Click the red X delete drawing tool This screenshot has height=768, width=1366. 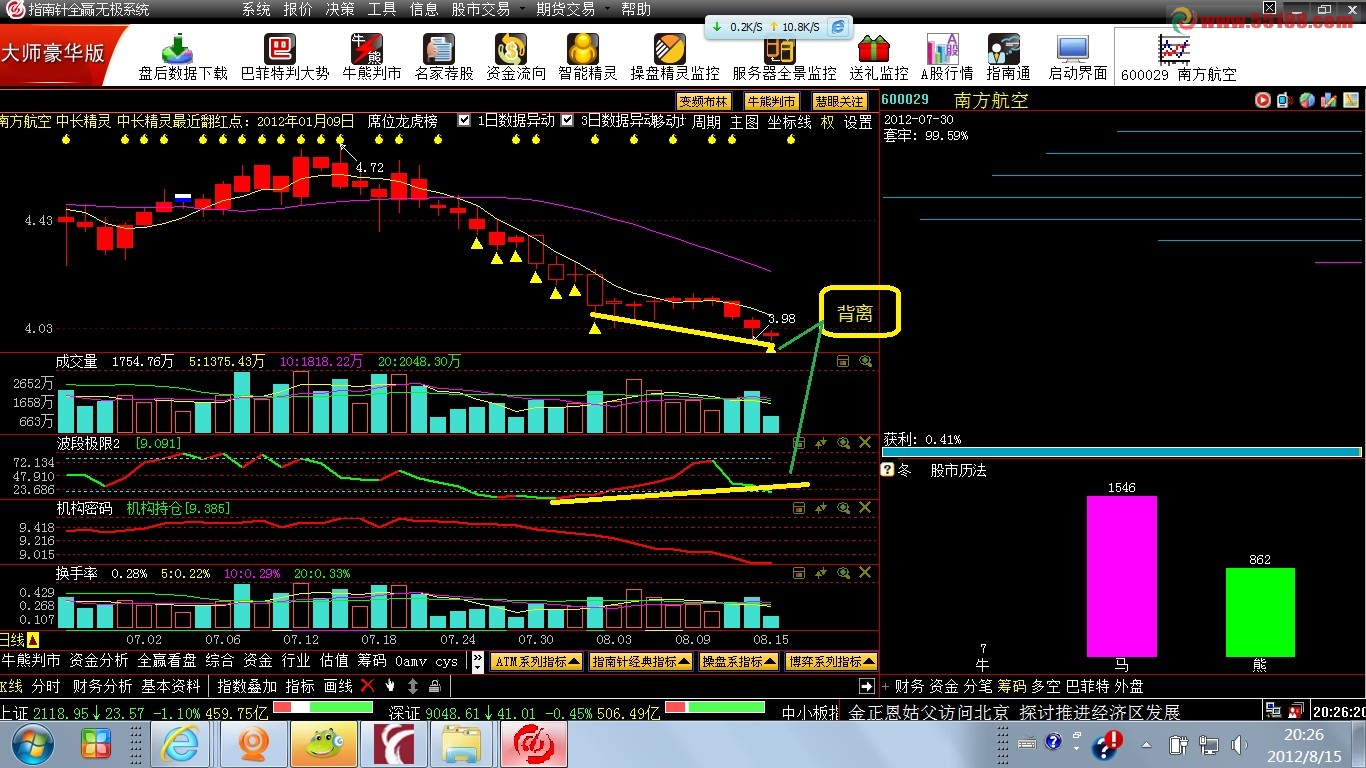point(367,686)
